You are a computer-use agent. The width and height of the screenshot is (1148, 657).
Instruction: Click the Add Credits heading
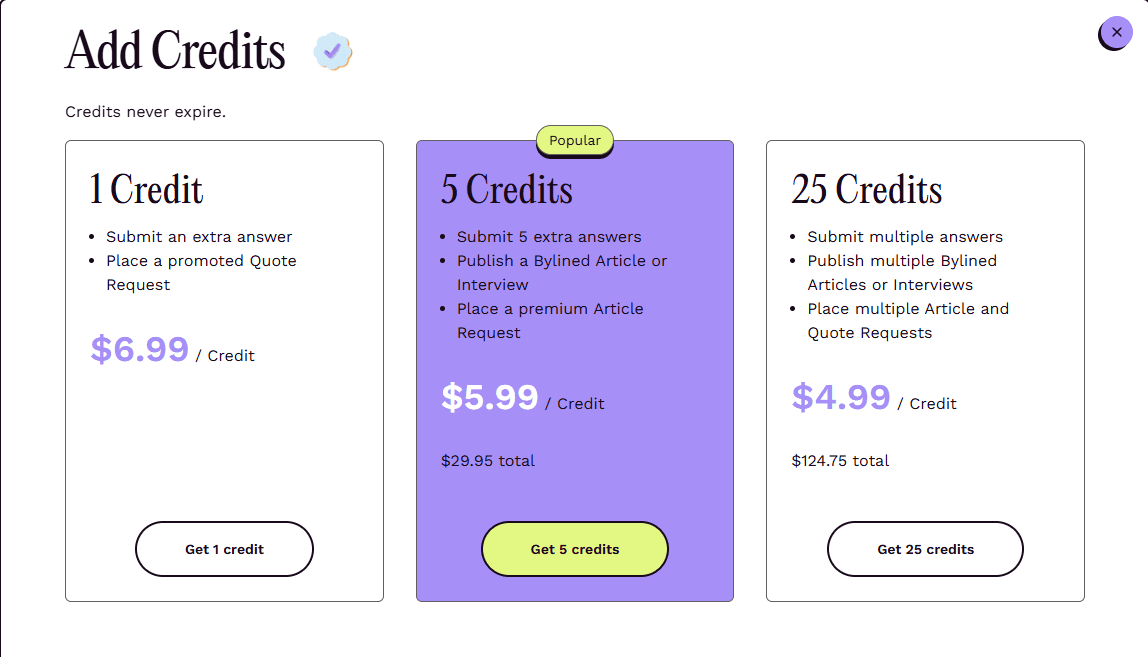(x=173, y=50)
